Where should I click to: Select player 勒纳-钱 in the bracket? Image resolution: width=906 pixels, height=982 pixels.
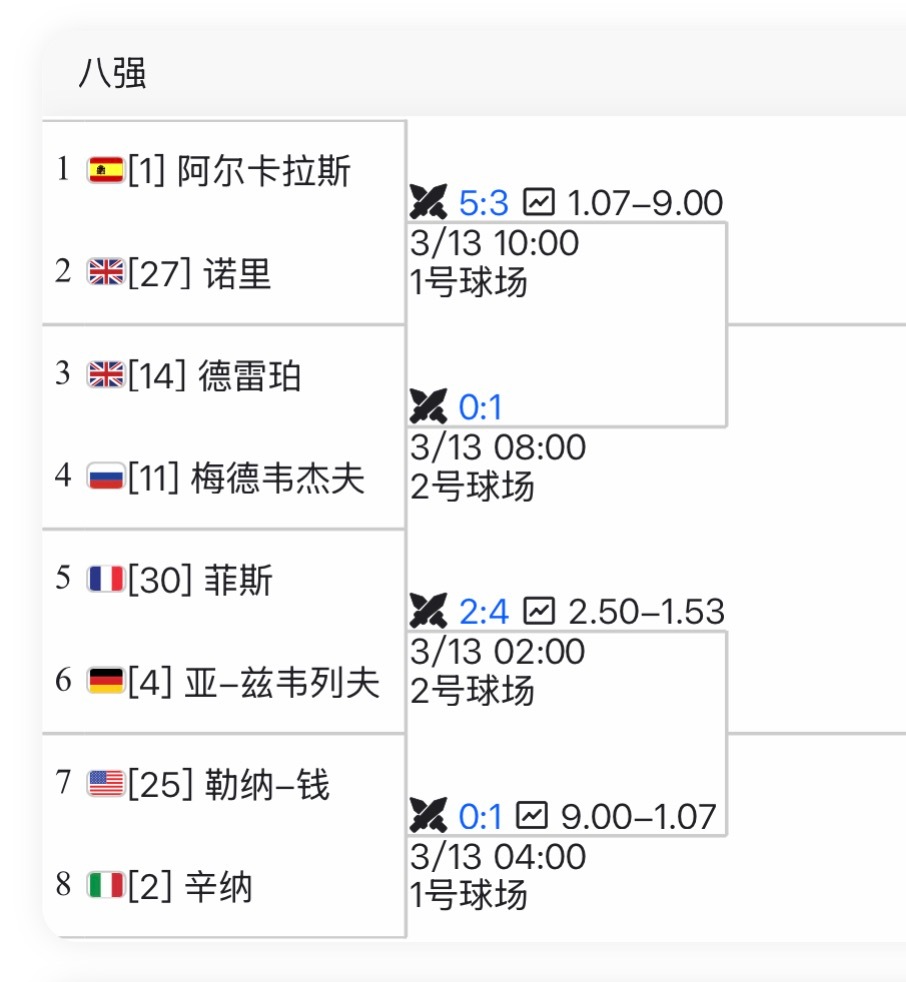tap(266, 784)
